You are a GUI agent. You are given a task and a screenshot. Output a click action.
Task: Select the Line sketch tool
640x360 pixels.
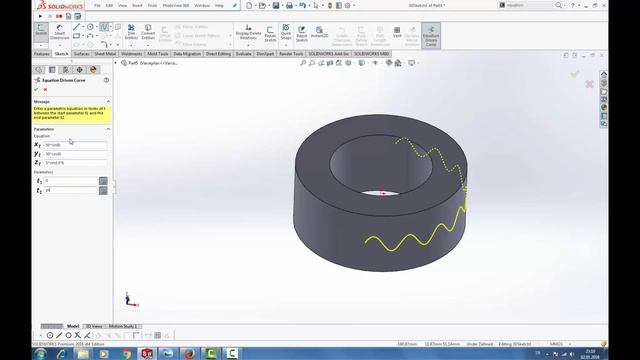pos(76,27)
